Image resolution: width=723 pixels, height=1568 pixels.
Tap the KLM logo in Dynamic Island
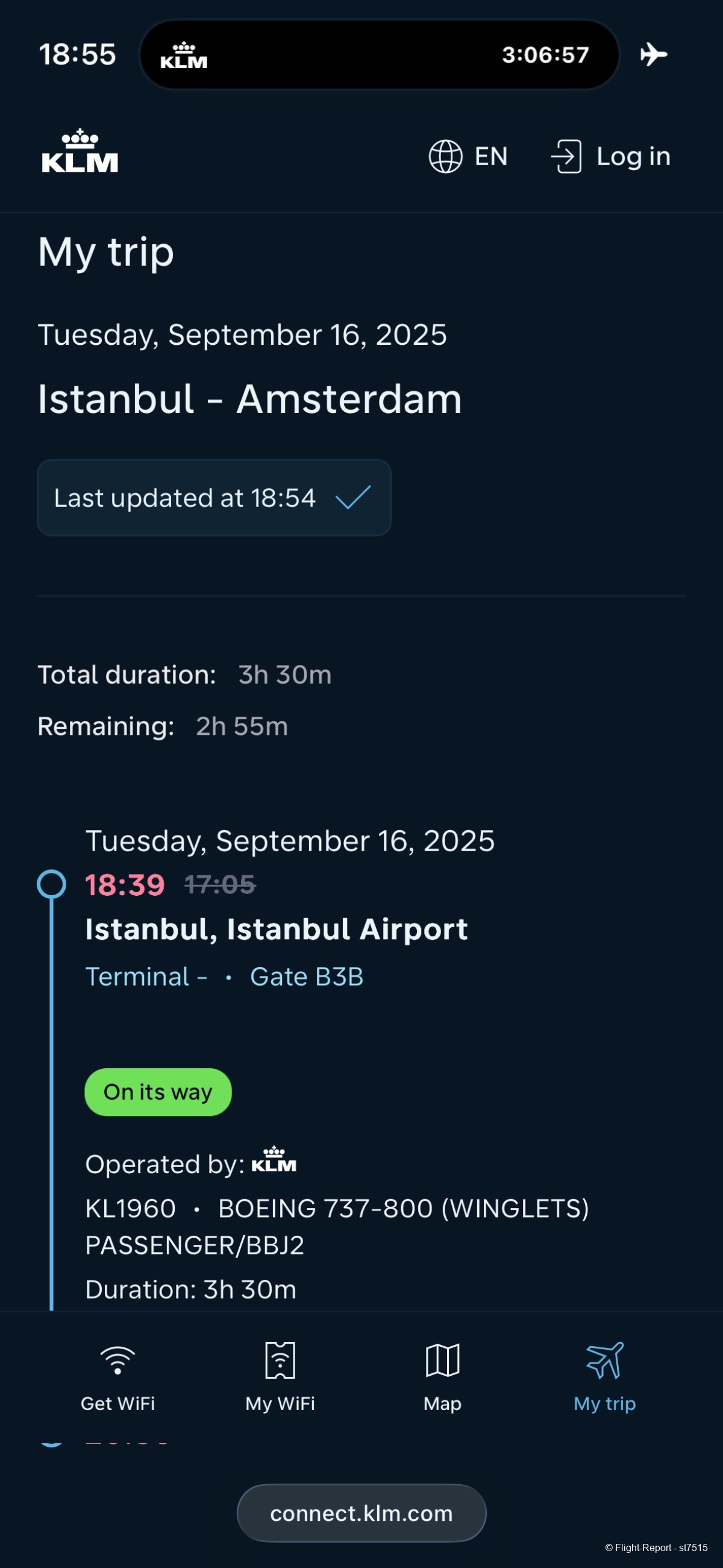[x=184, y=55]
